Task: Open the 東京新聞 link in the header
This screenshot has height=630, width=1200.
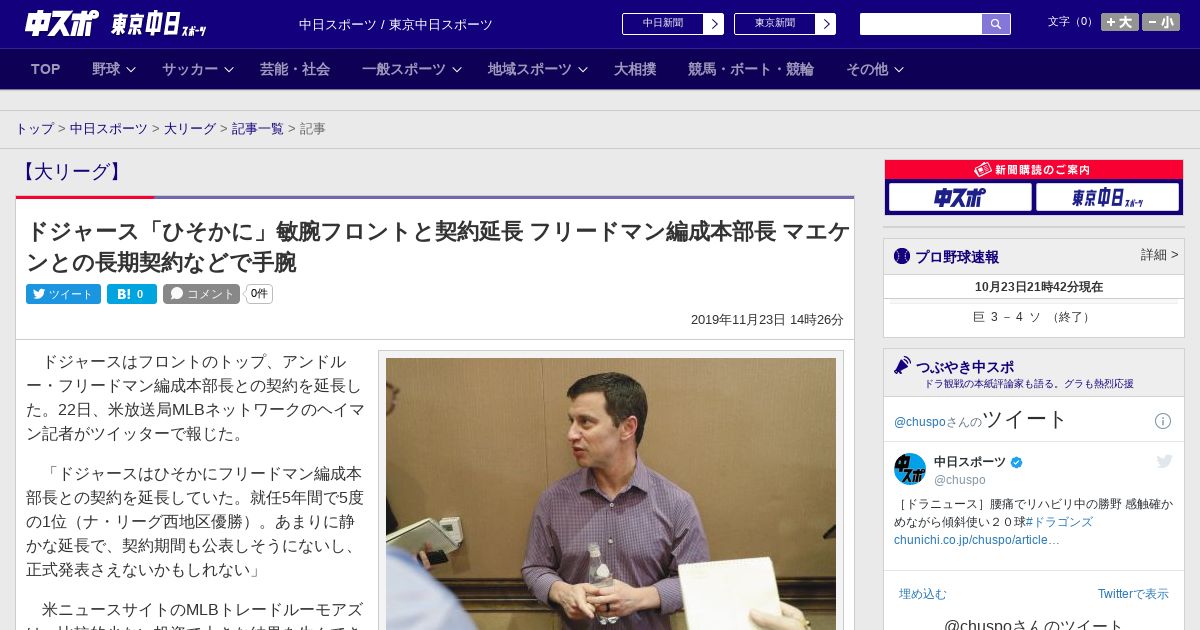Action: 775,24
